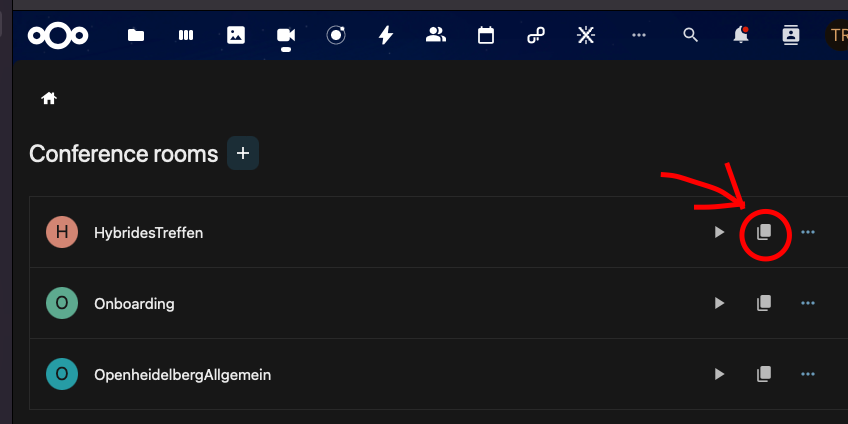This screenshot has height=424, width=848.
Task: Open the Contacts people icon
Action: click(x=435, y=36)
